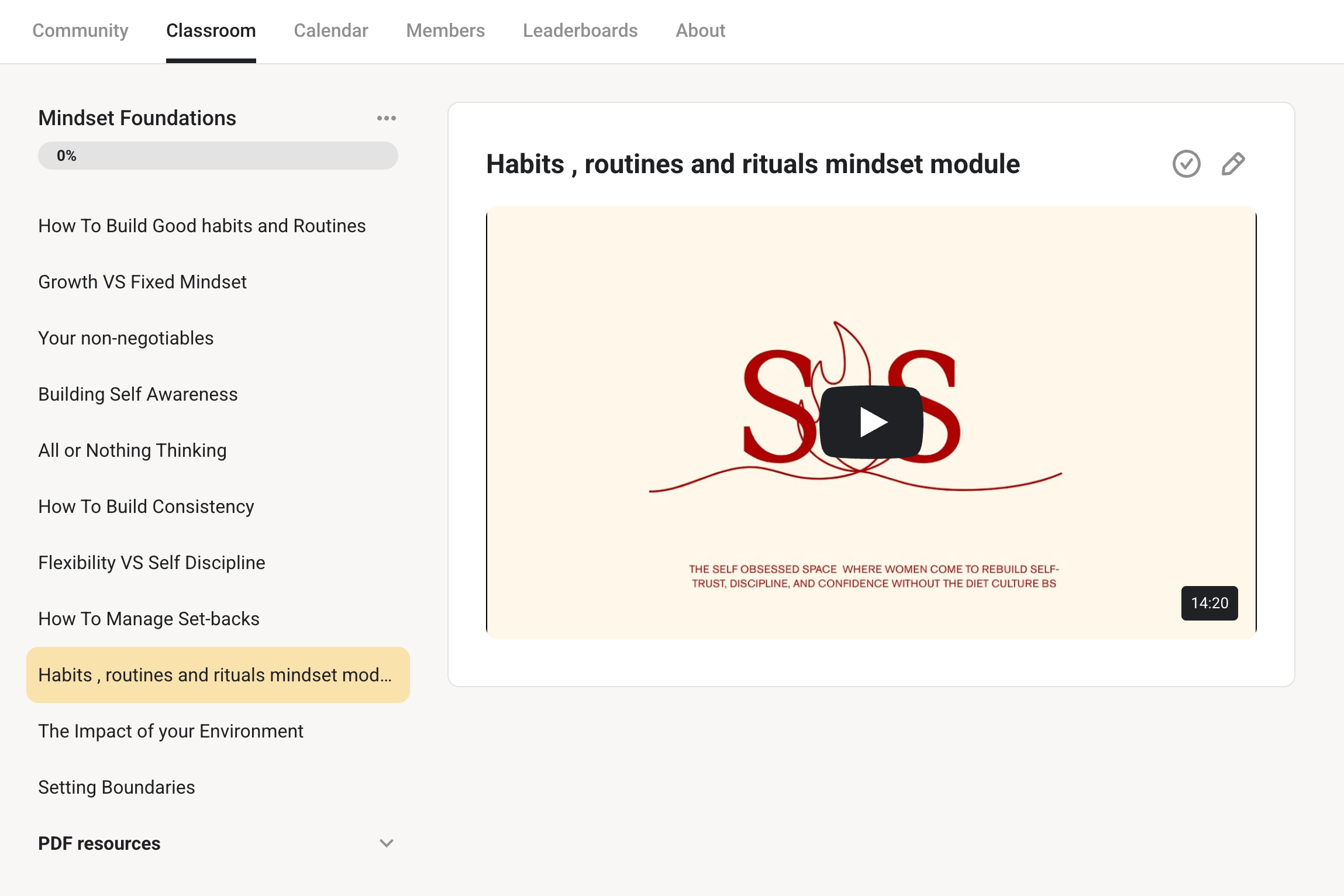Expand the PDF resources section

click(x=99, y=843)
